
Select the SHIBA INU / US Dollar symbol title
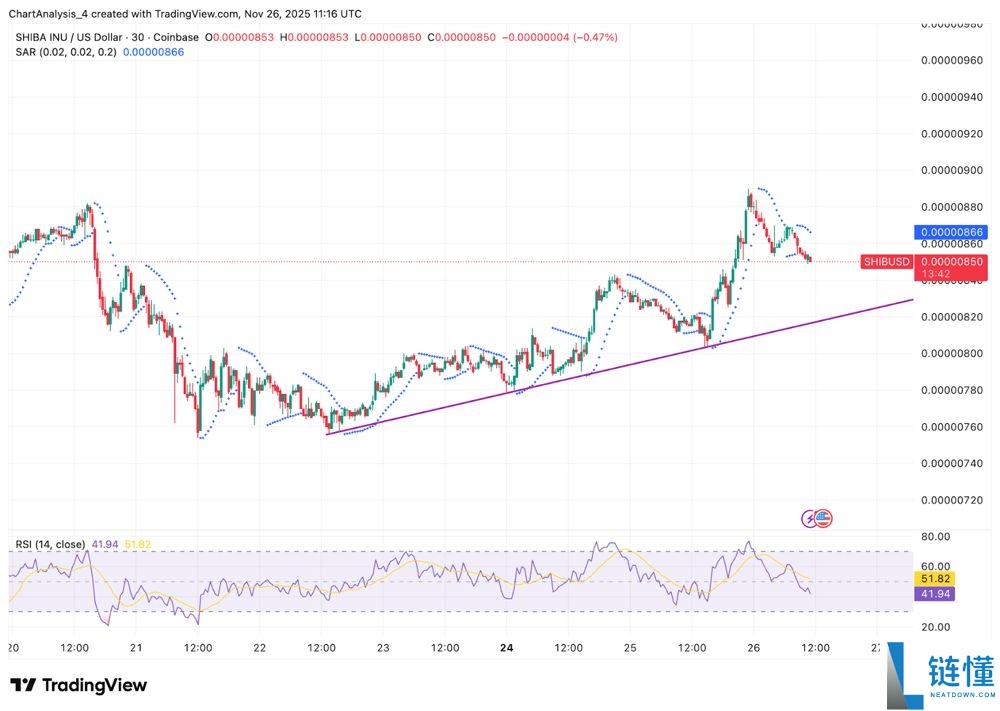coord(70,36)
